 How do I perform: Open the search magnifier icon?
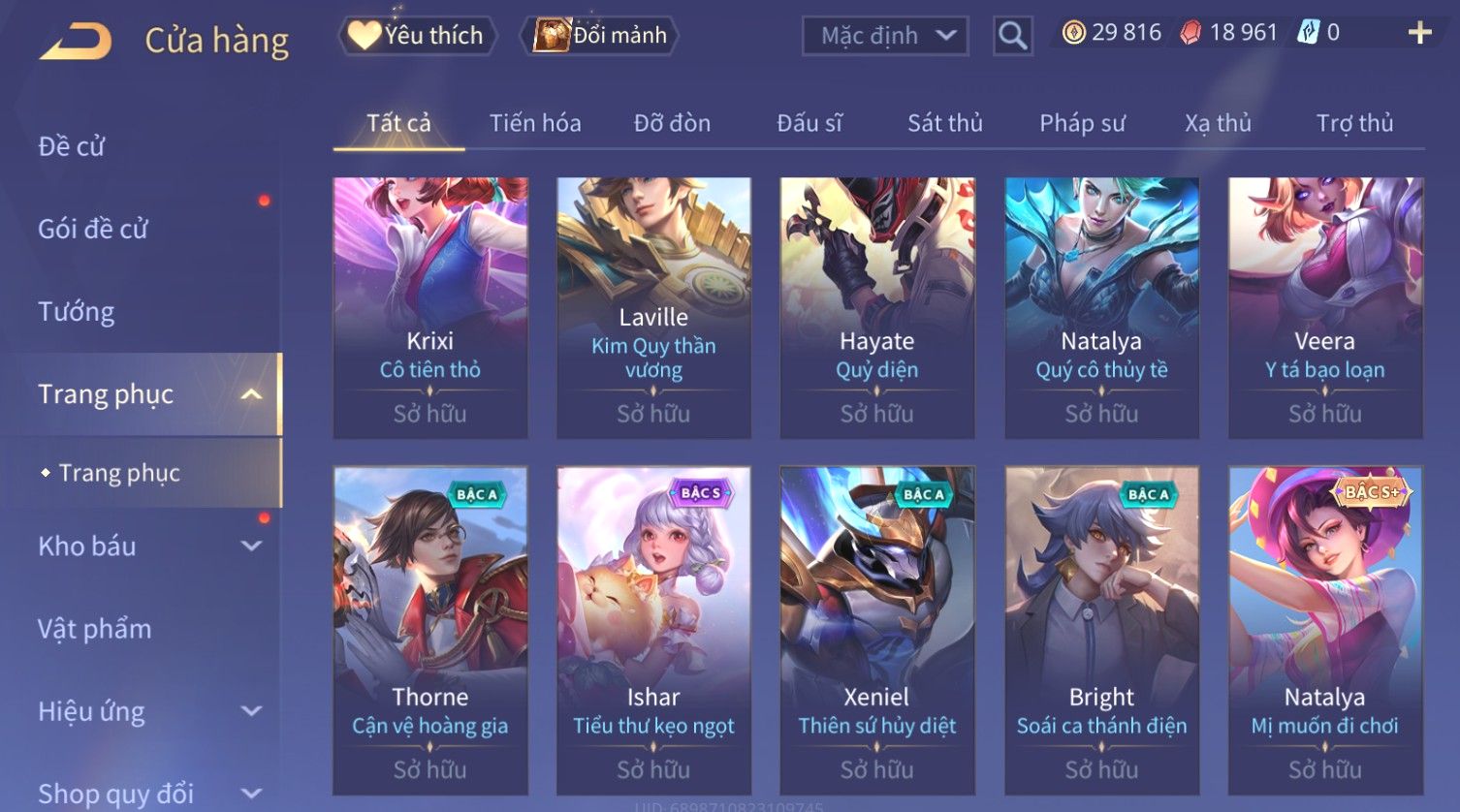pos(1012,36)
